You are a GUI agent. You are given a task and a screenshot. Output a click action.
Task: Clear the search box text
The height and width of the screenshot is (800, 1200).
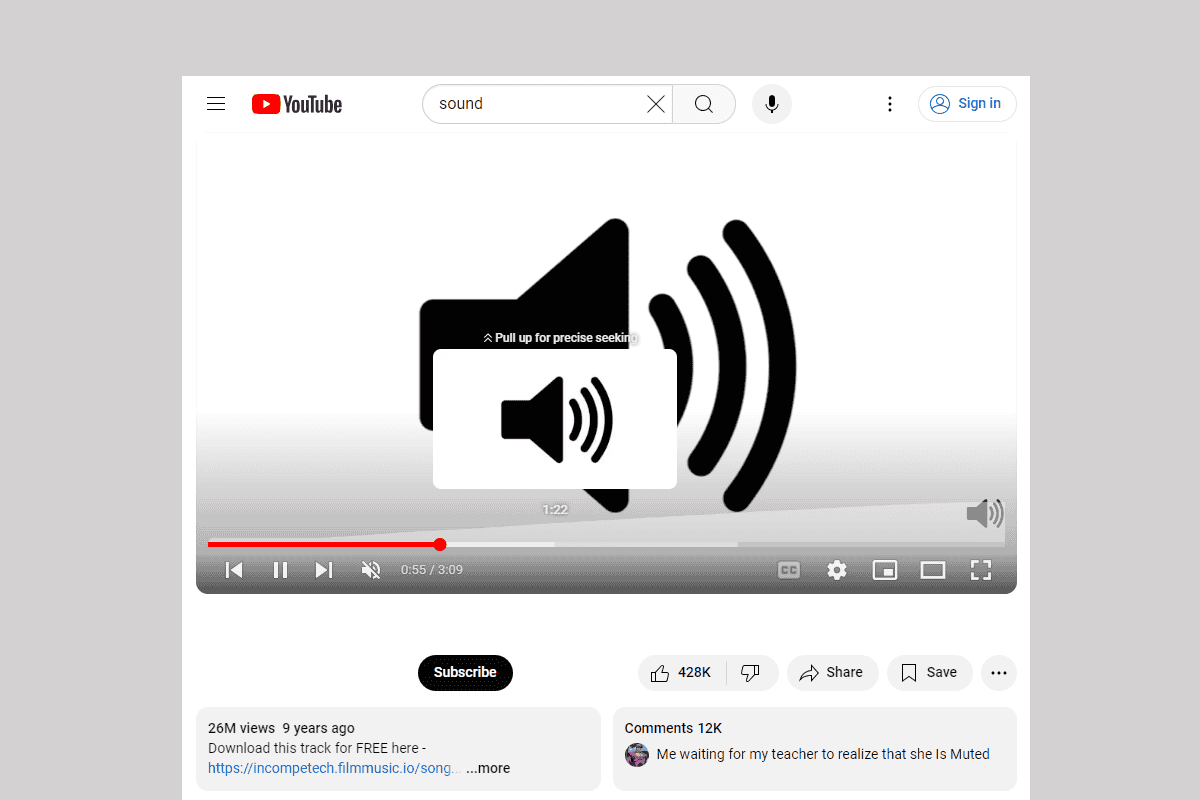click(x=656, y=104)
